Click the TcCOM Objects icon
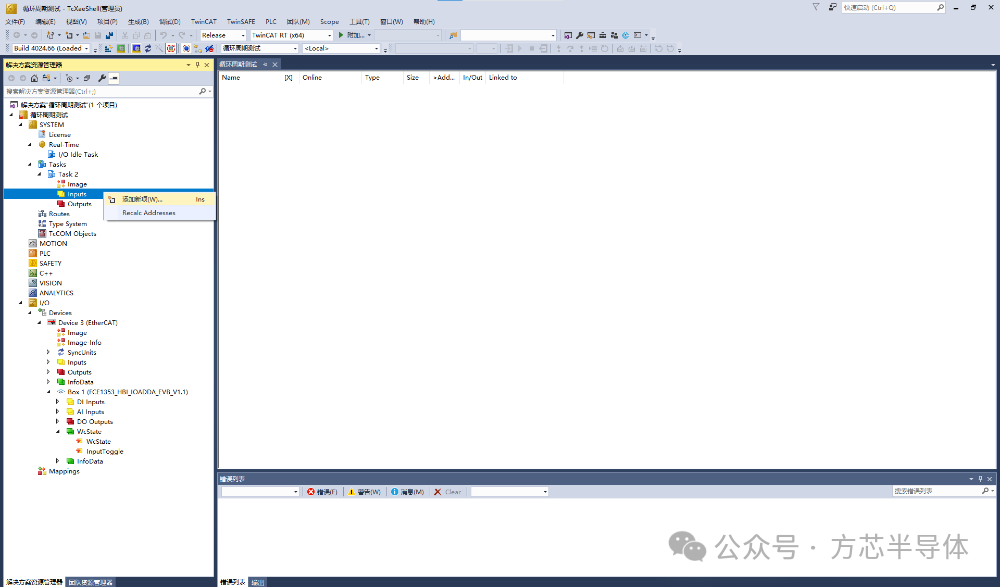This screenshot has height=587, width=1000. [42, 234]
